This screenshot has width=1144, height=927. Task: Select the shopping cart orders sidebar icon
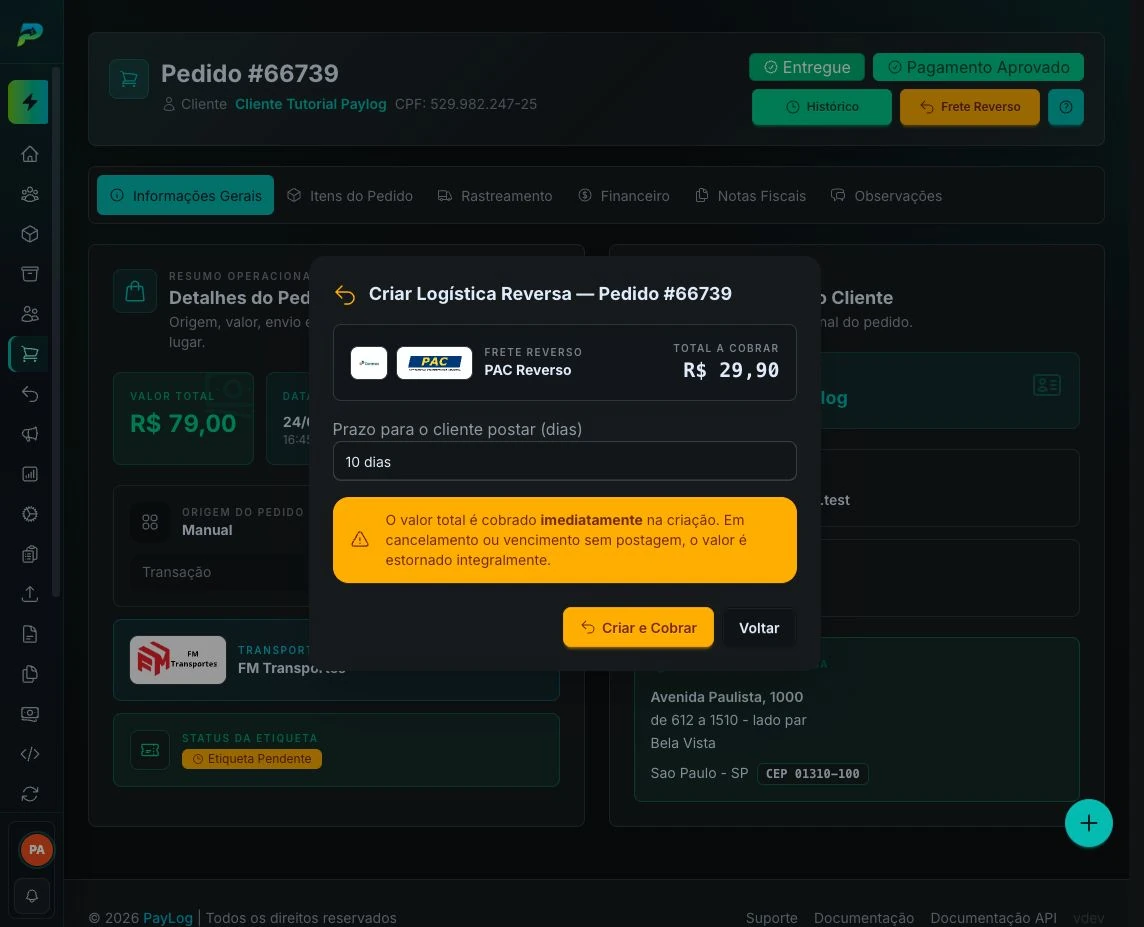pos(30,354)
